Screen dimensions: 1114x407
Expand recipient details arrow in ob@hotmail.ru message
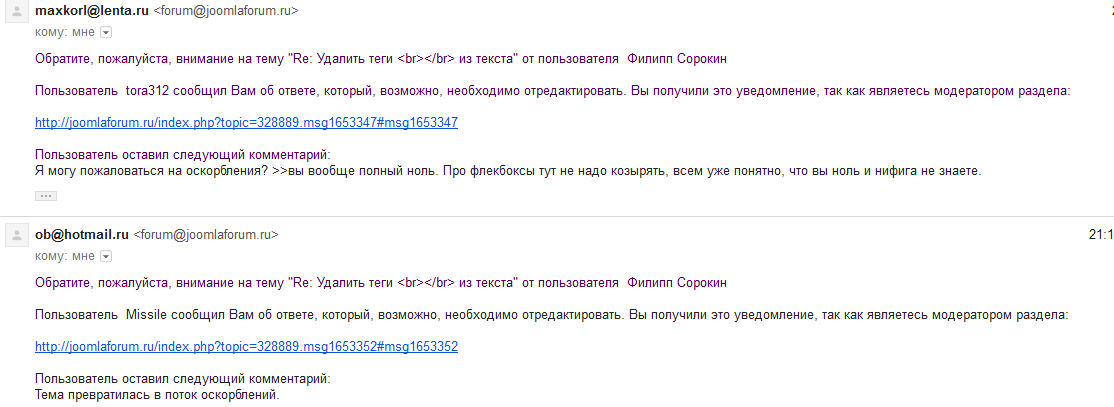tap(106, 256)
